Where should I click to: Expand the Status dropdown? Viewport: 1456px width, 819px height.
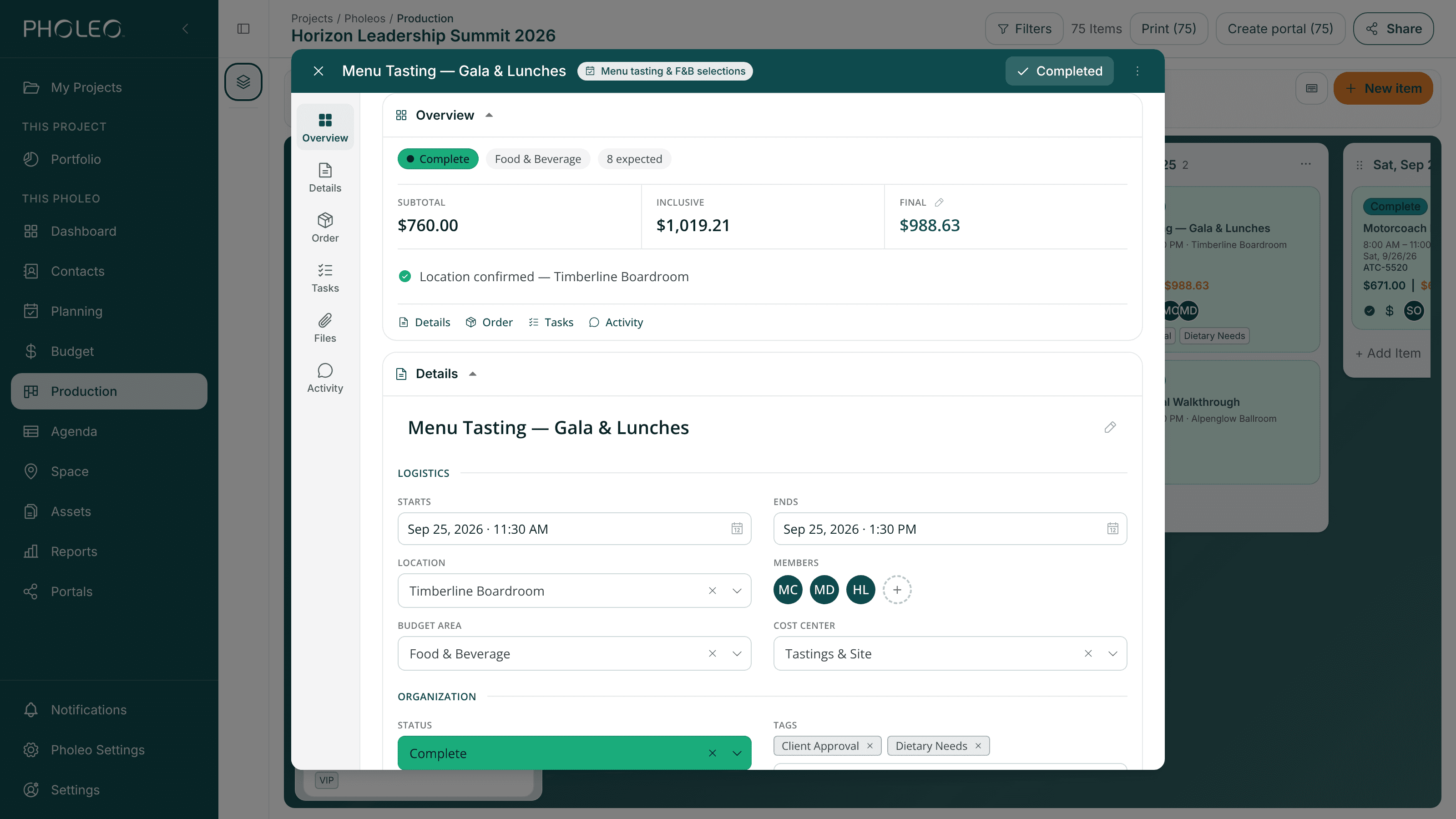(737, 753)
